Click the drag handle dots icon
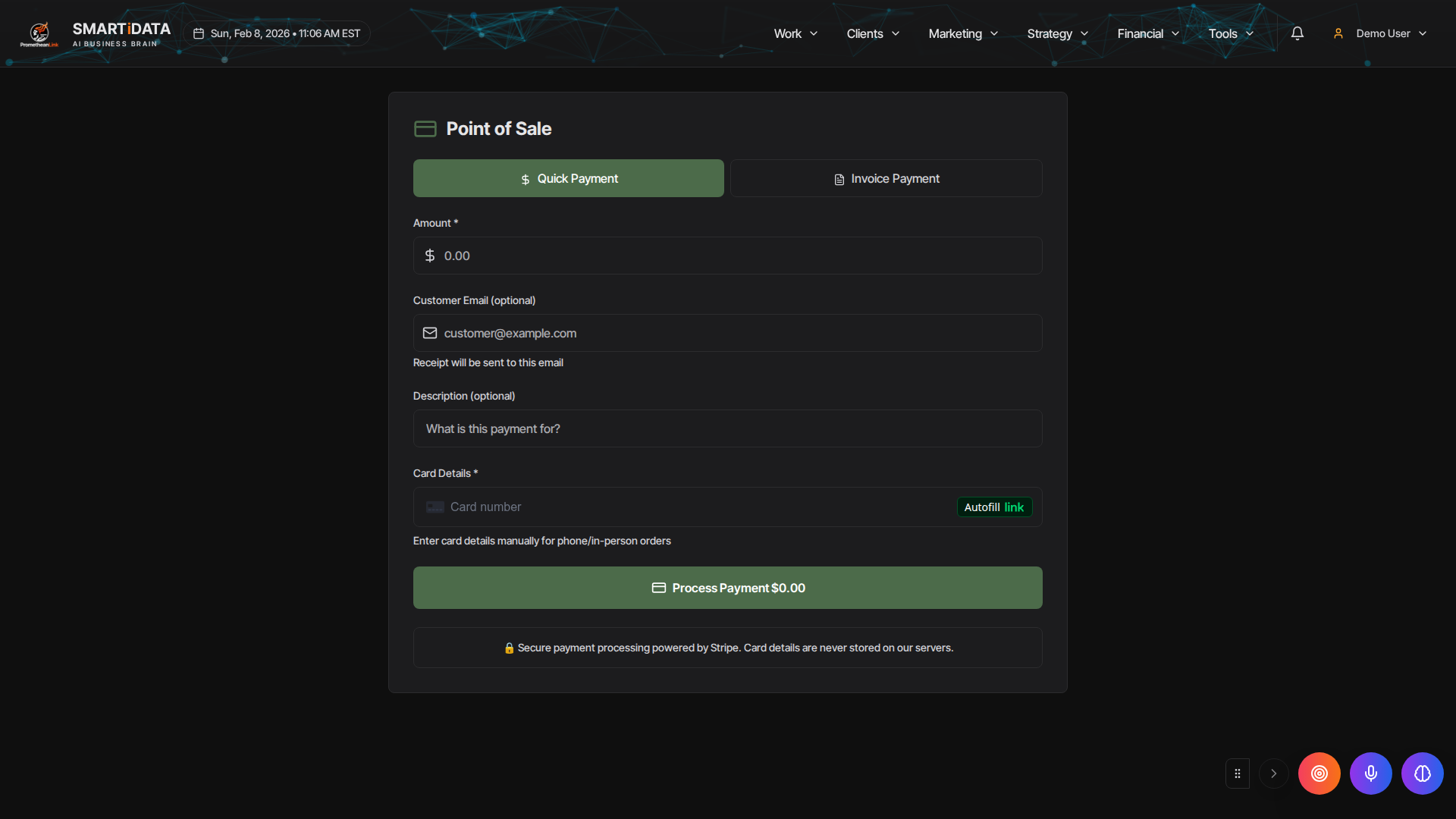 [x=1237, y=773]
